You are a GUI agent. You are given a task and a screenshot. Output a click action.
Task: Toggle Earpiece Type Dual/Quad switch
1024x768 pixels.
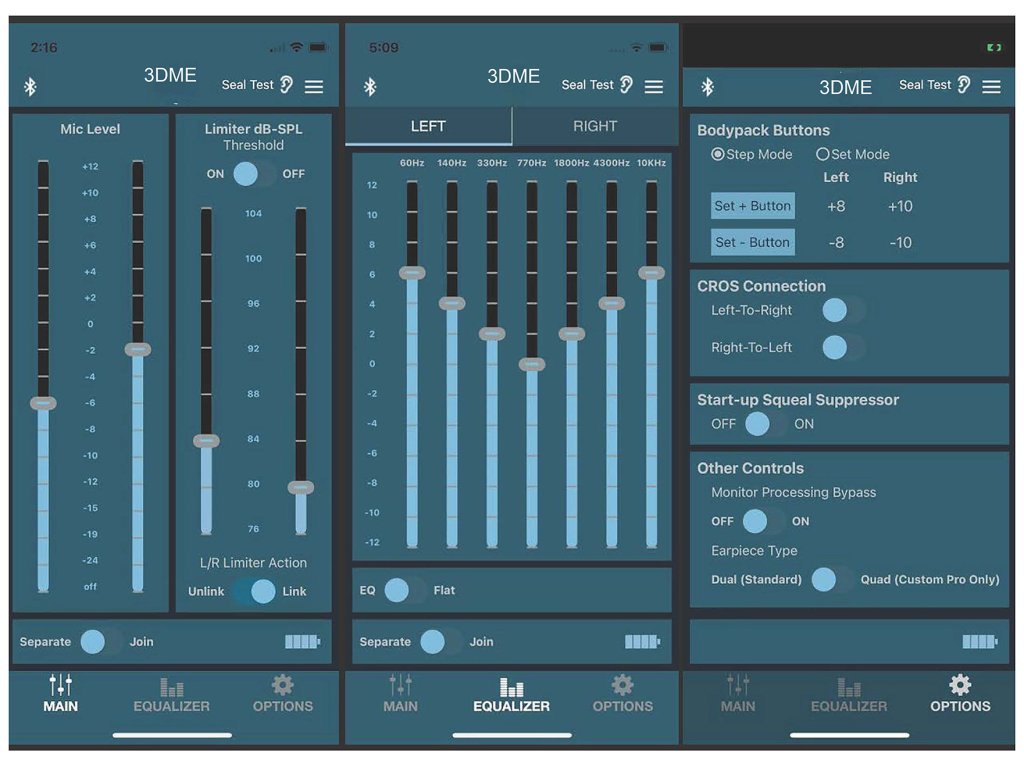click(831, 579)
